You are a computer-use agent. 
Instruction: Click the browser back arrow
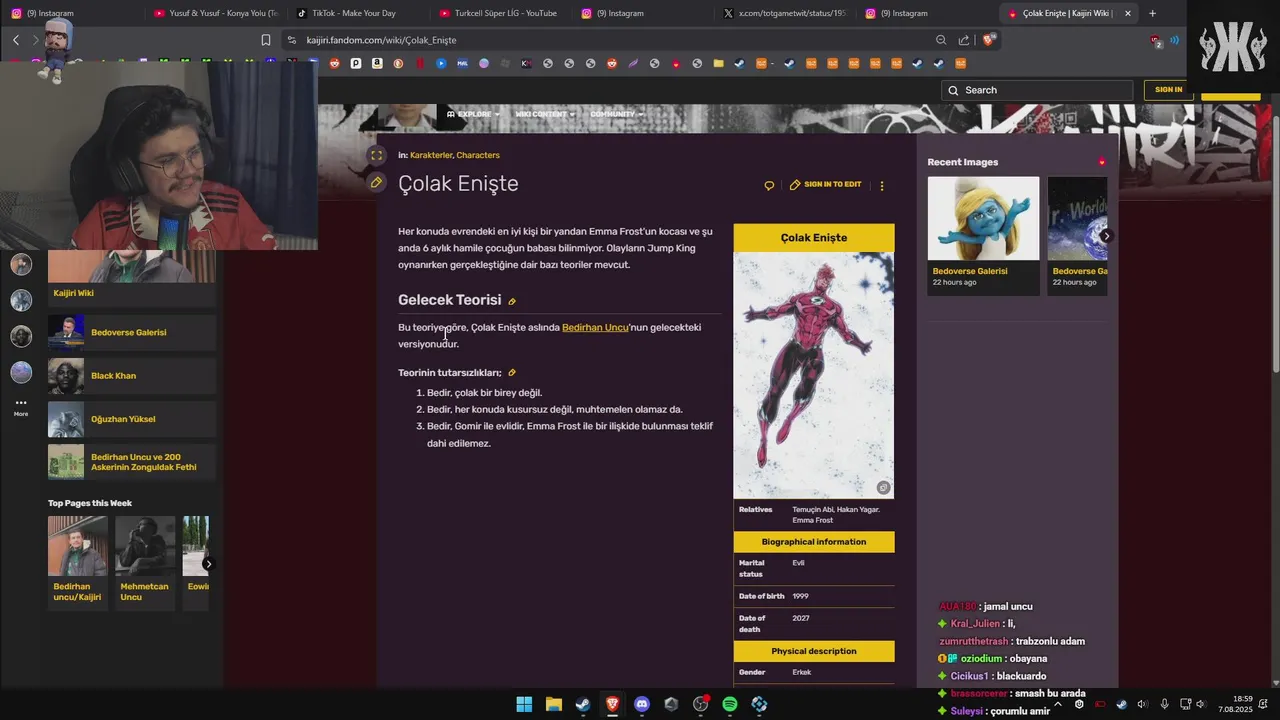point(16,40)
